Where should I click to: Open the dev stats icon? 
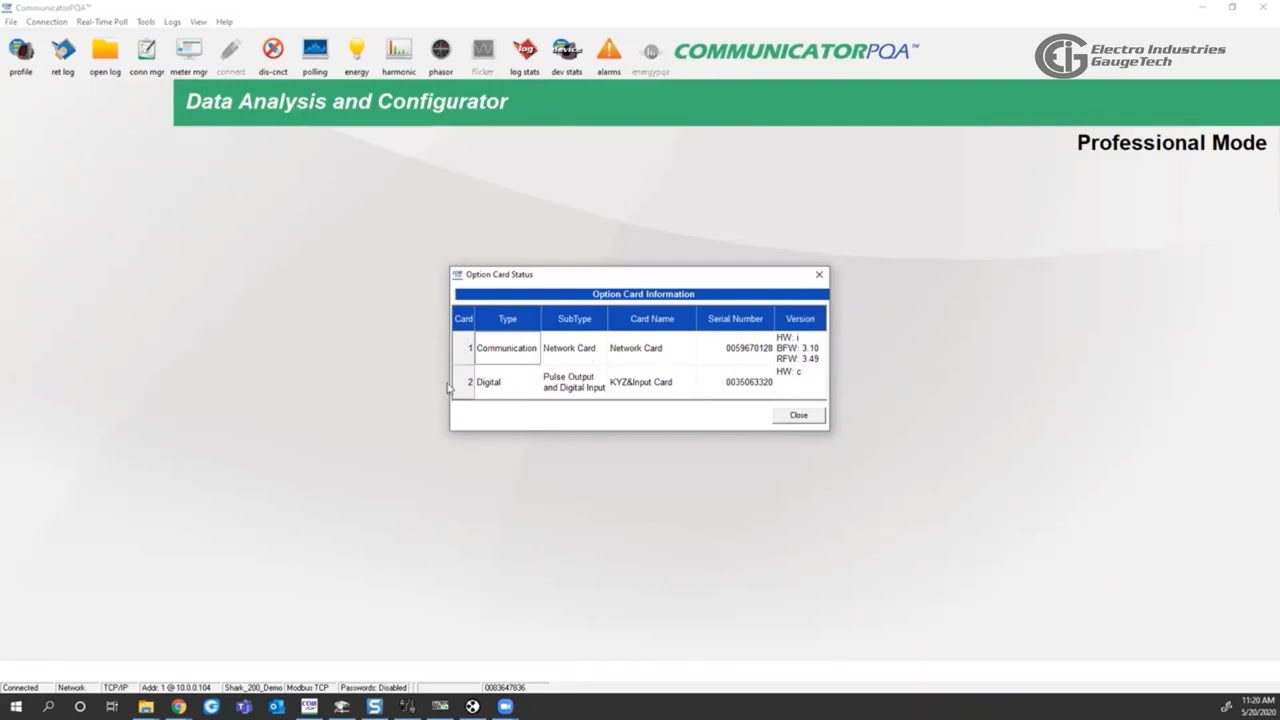(x=567, y=56)
